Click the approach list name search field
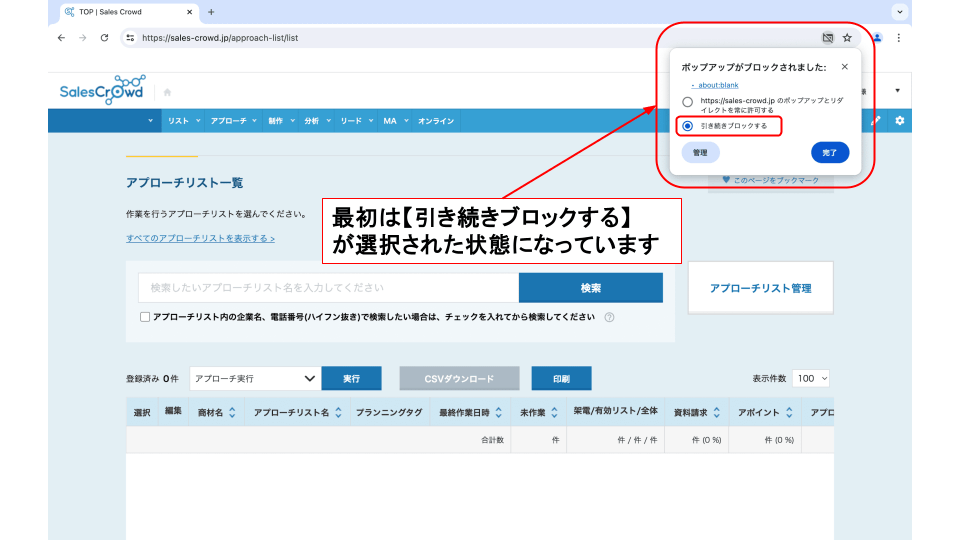 (328, 288)
